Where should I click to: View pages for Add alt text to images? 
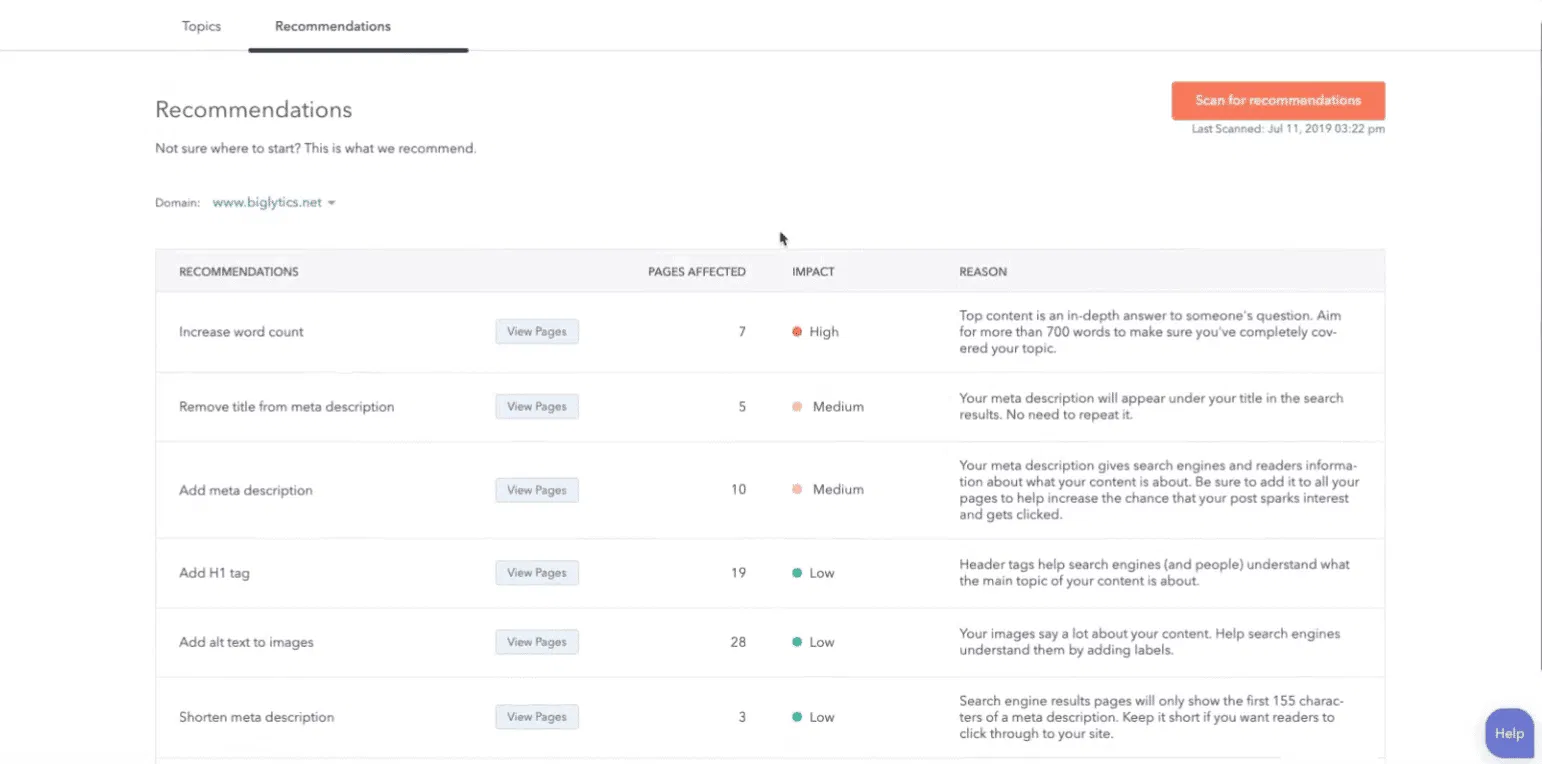coord(536,642)
